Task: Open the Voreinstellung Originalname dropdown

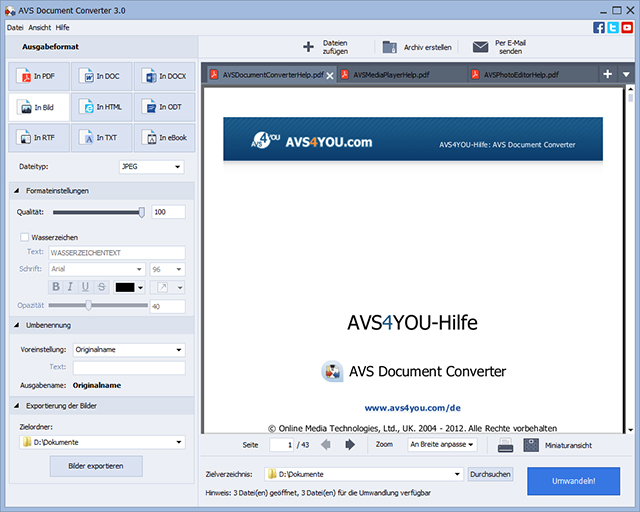Action: 129,349
